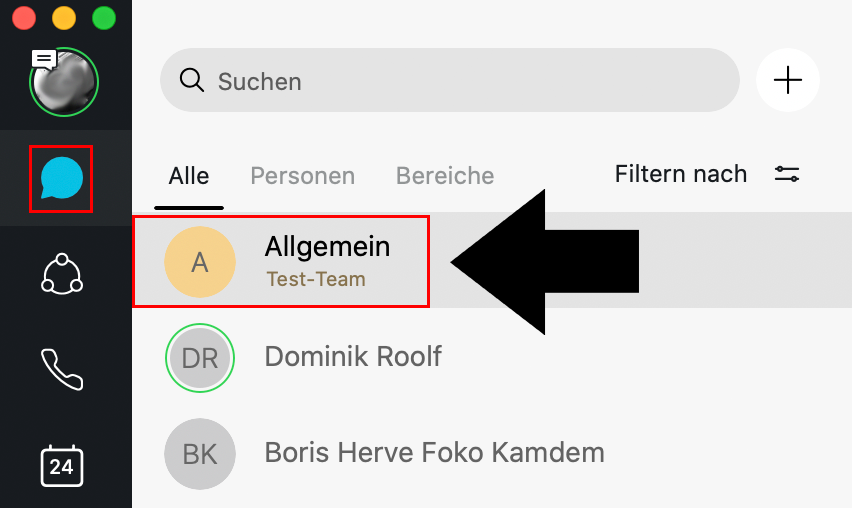The width and height of the screenshot is (852, 508).
Task: Switch to the Alle tab
Action: pyautogui.click(x=189, y=176)
